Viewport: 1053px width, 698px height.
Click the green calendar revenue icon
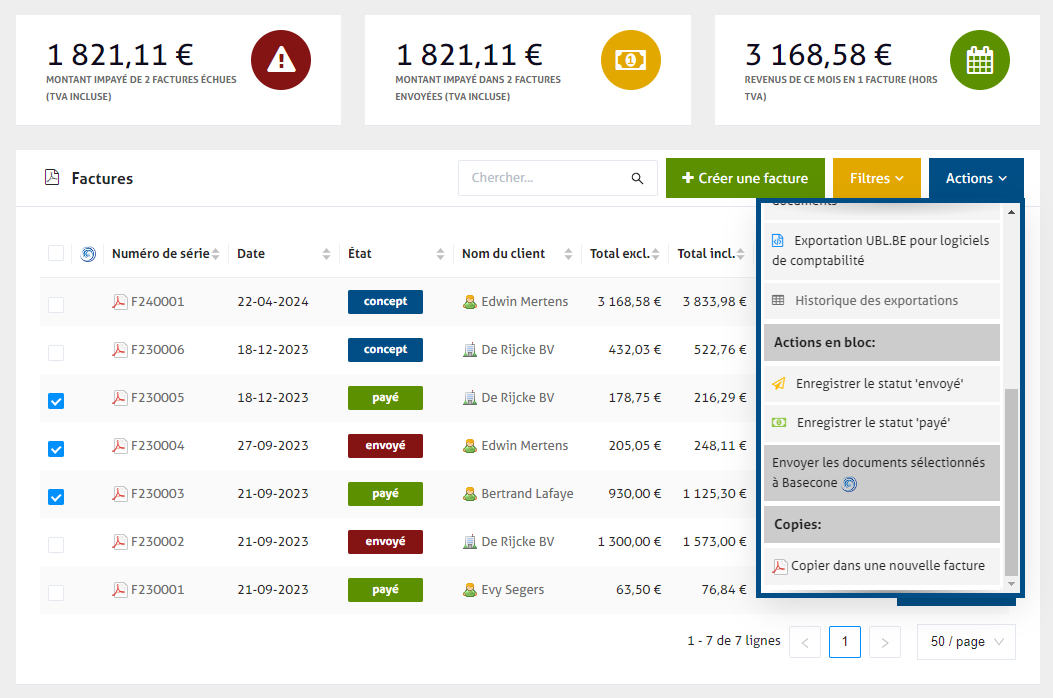point(979,60)
